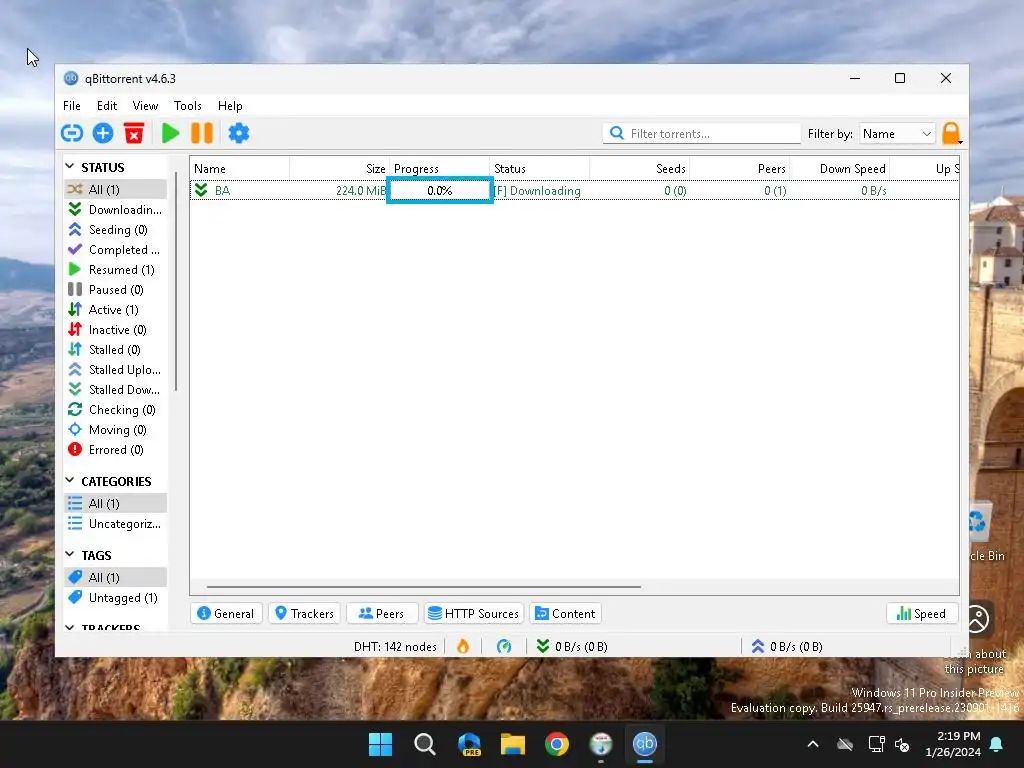Filter by Checking (0) status
Viewport: 1024px width, 768px height.
click(x=115, y=410)
